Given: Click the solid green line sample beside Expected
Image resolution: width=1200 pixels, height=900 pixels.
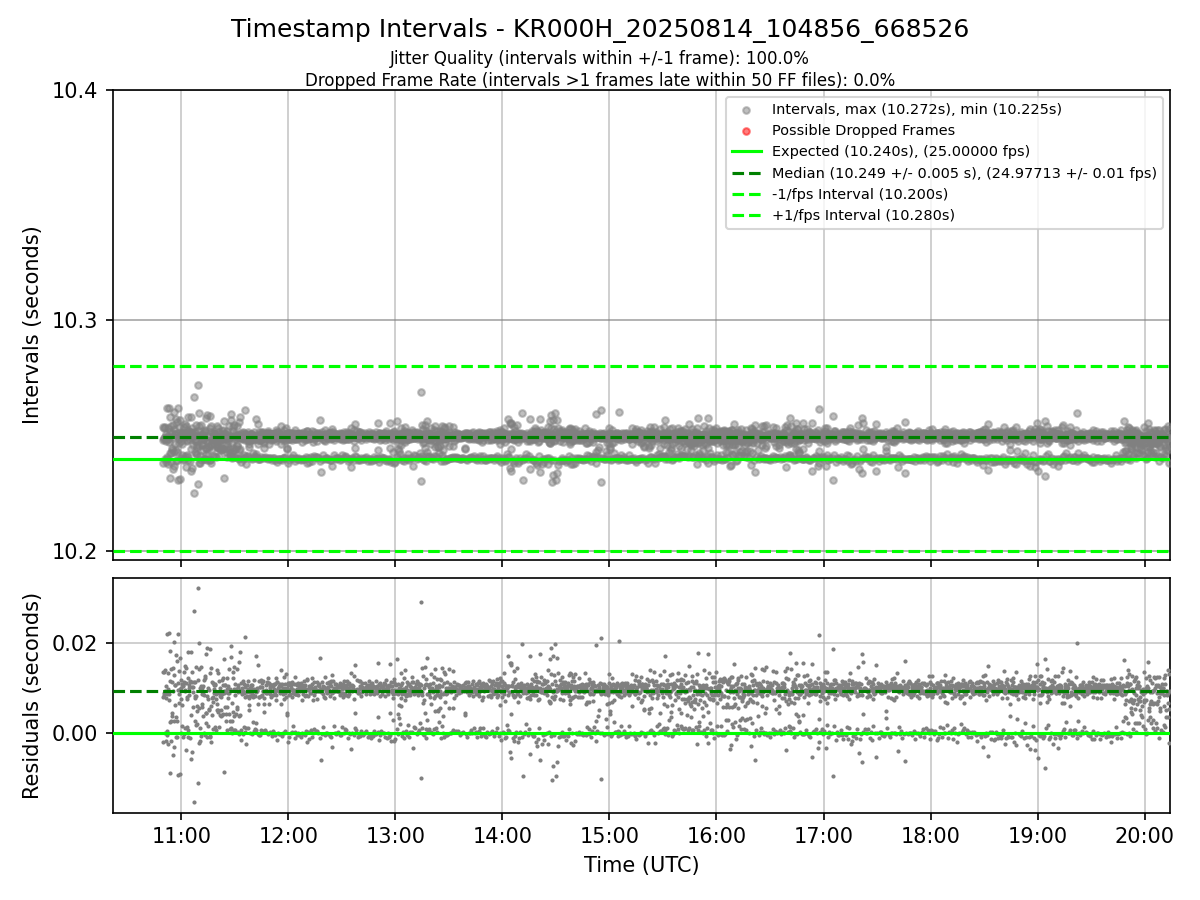Looking at the screenshot, I should 747,152.
